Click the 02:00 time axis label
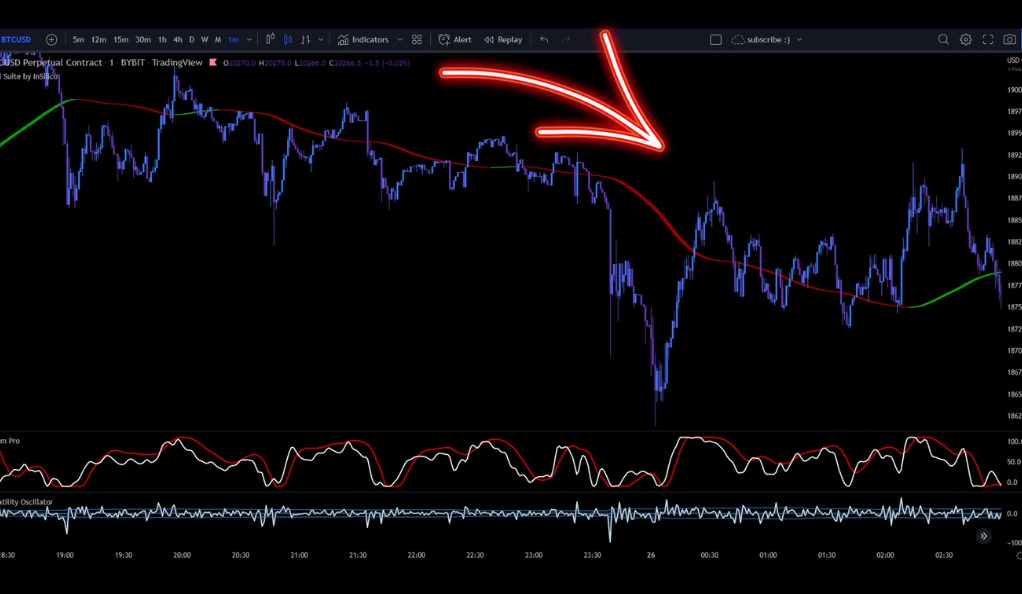Screen dimensions: 1022x594 pos(885,555)
